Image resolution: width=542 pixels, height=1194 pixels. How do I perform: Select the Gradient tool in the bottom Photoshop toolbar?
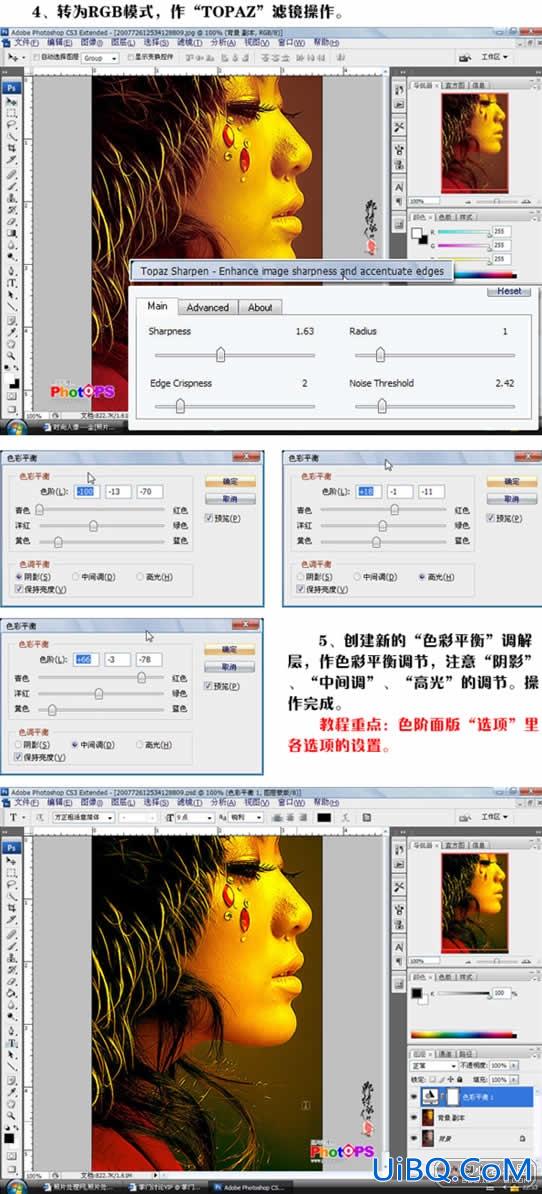pyautogui.click(x=12, y=992)
